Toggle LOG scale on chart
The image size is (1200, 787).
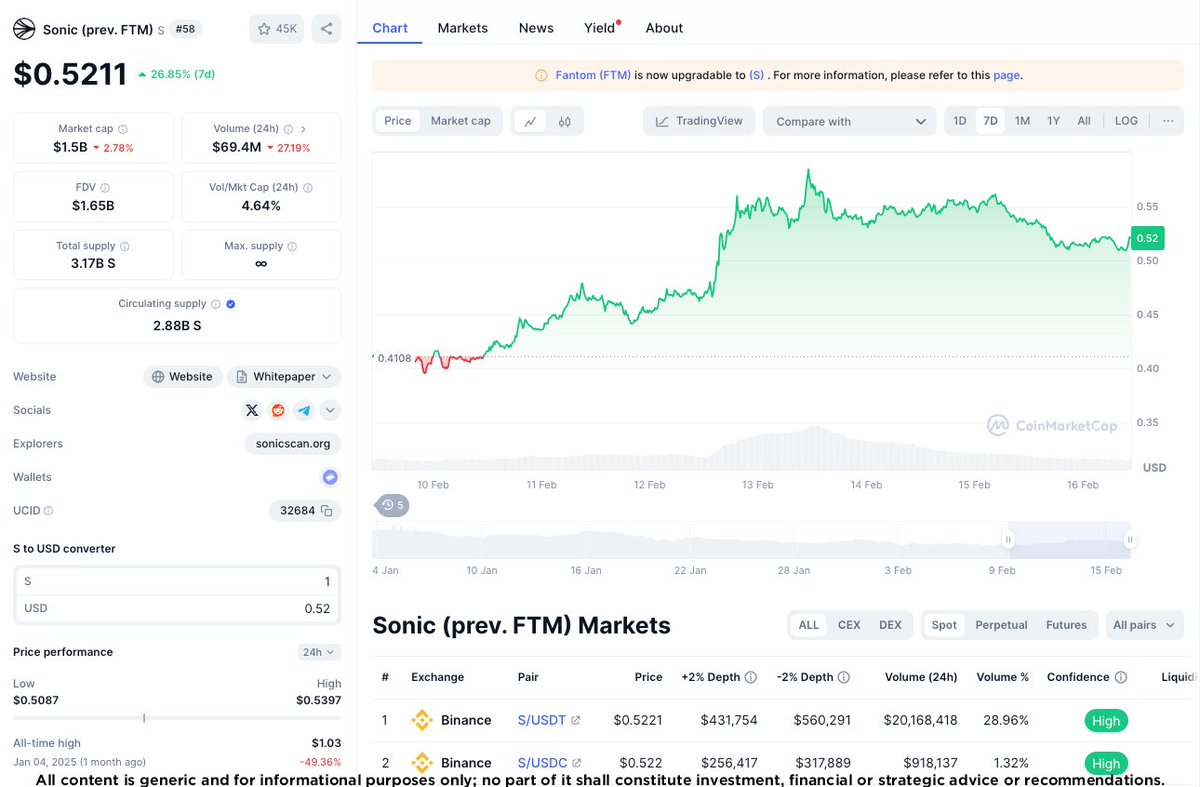(x=1126, y=121)
